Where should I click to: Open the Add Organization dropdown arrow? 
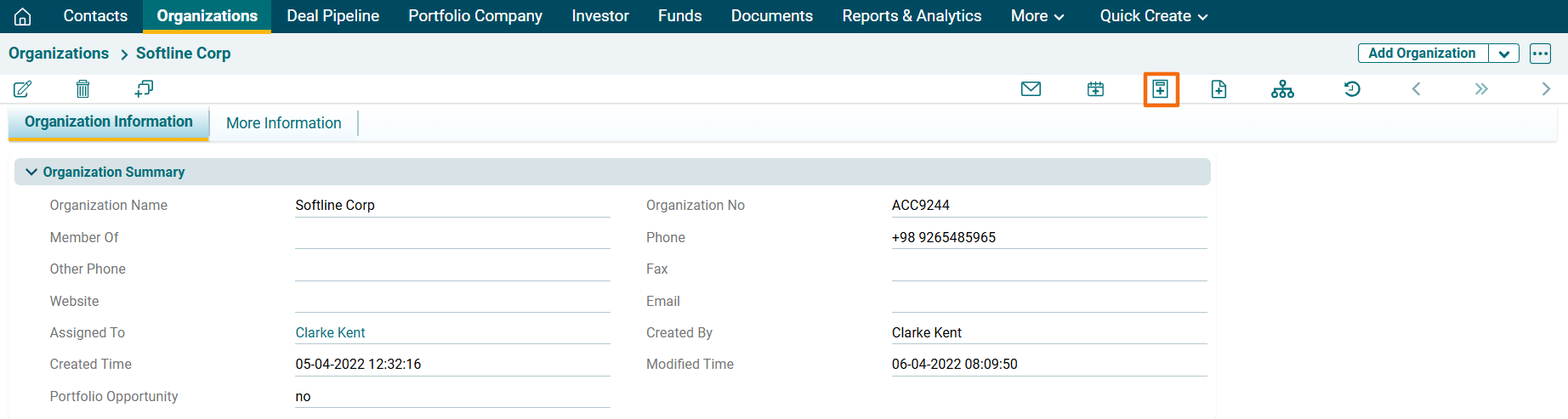(x=1503, y=54)
